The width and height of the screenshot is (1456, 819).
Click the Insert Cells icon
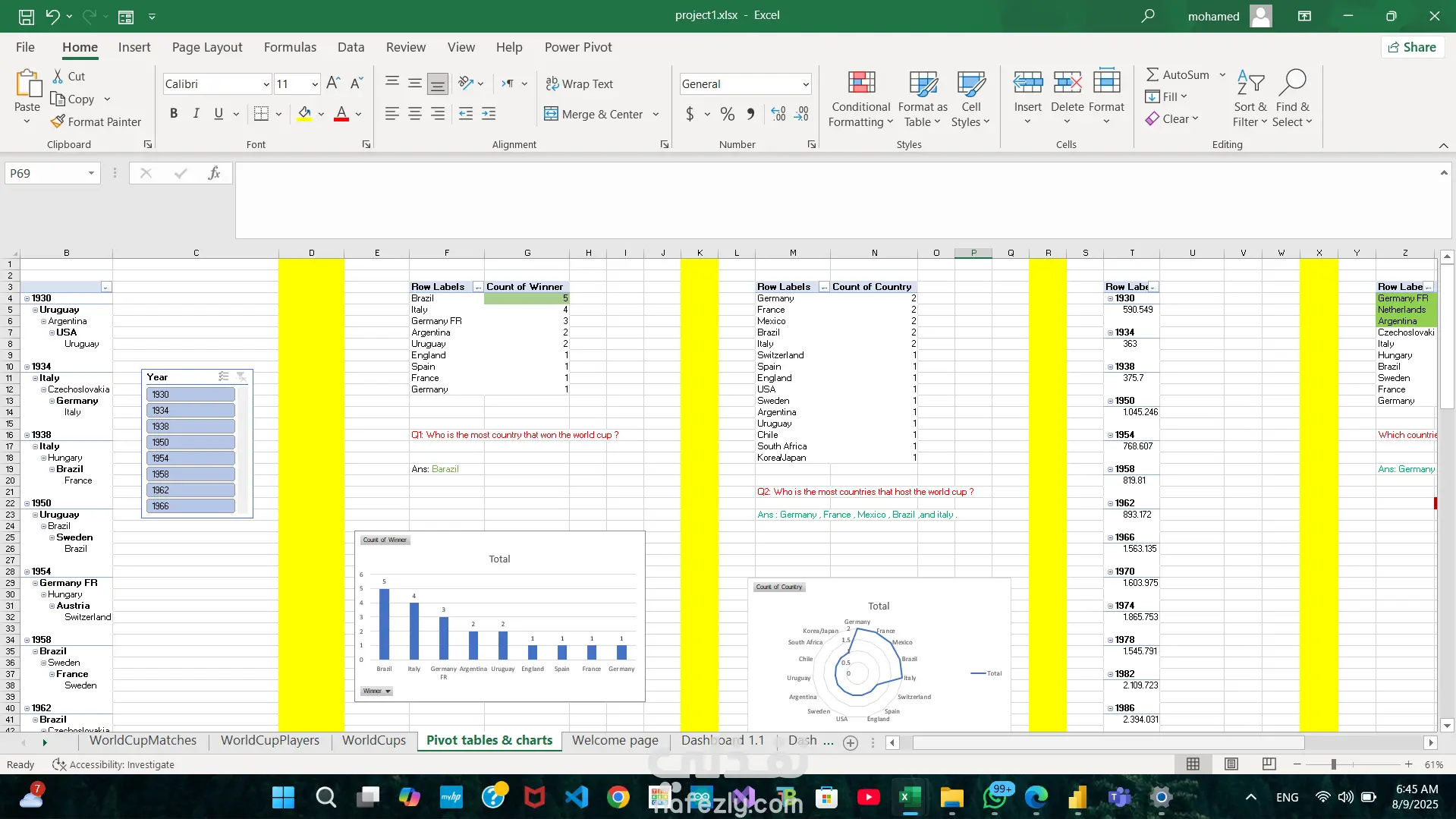click(x=1028, y=82)
